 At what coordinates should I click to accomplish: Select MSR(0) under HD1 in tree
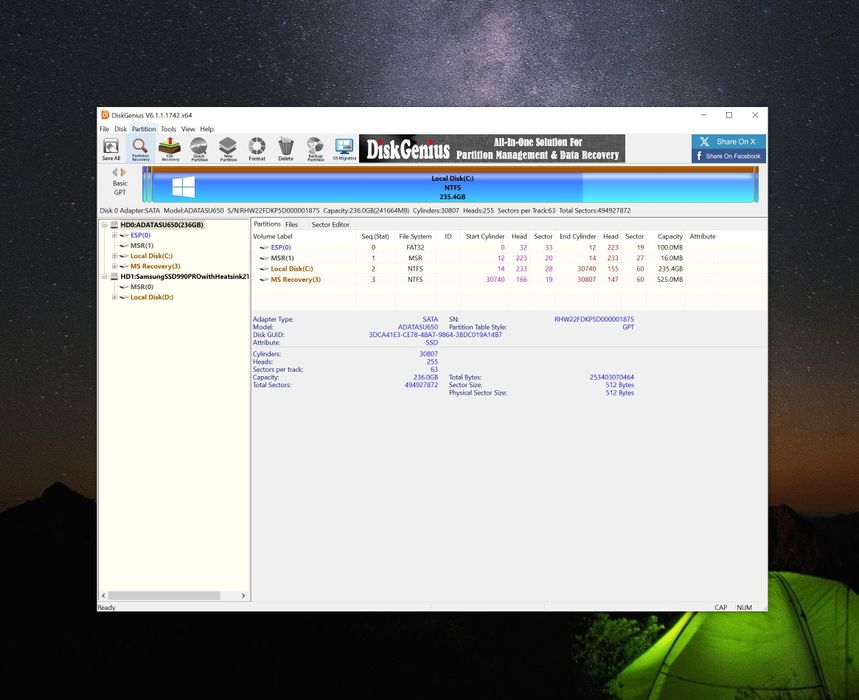click(142, 287)
